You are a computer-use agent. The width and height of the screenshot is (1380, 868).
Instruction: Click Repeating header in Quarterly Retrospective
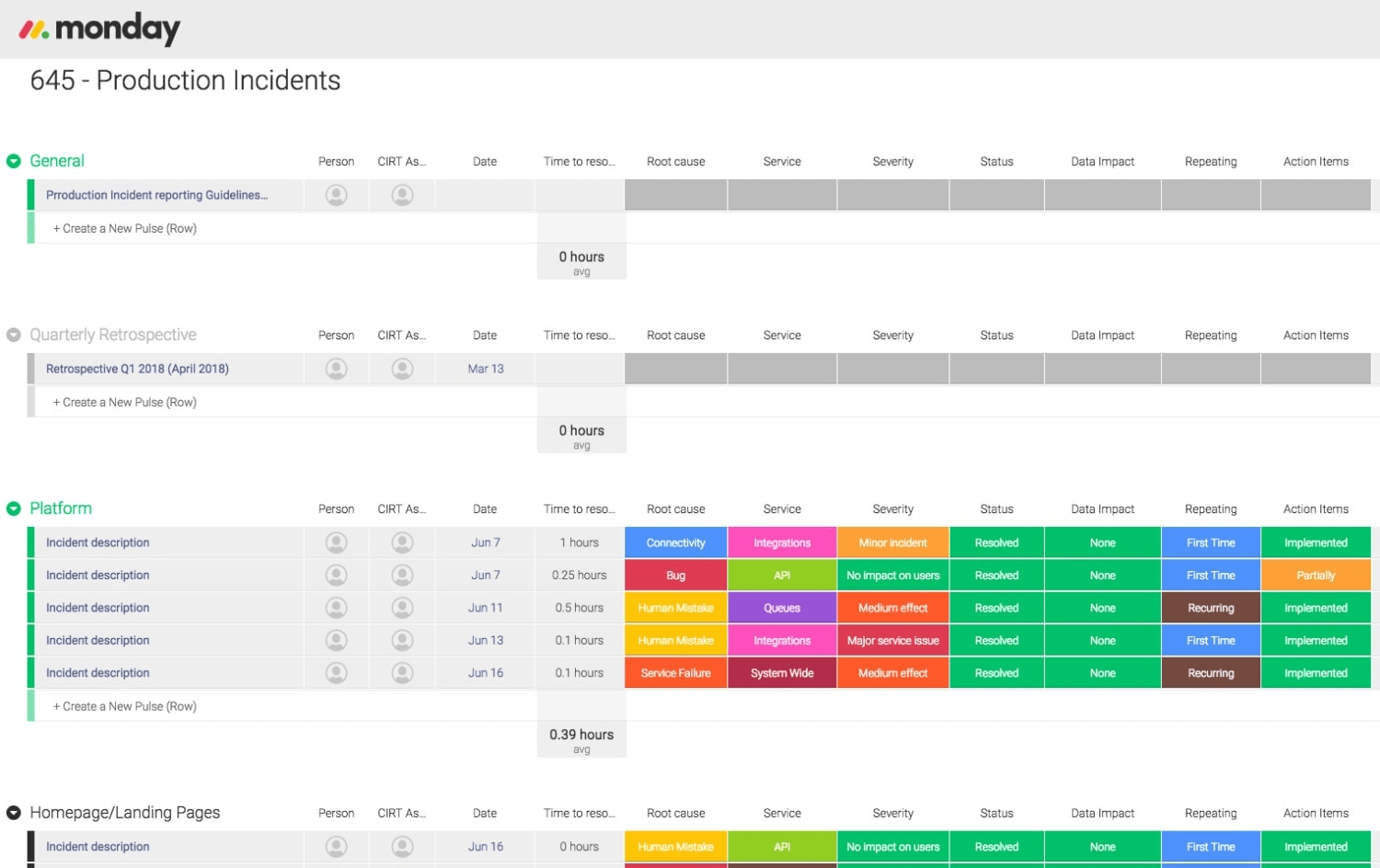click(1211, 336)
